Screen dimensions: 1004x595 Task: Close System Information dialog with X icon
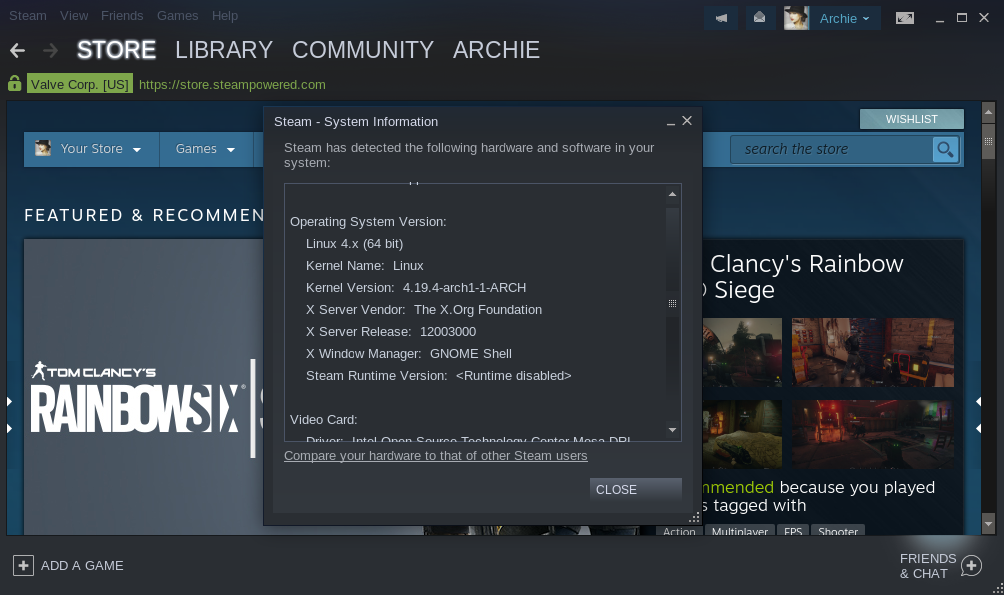687,120
